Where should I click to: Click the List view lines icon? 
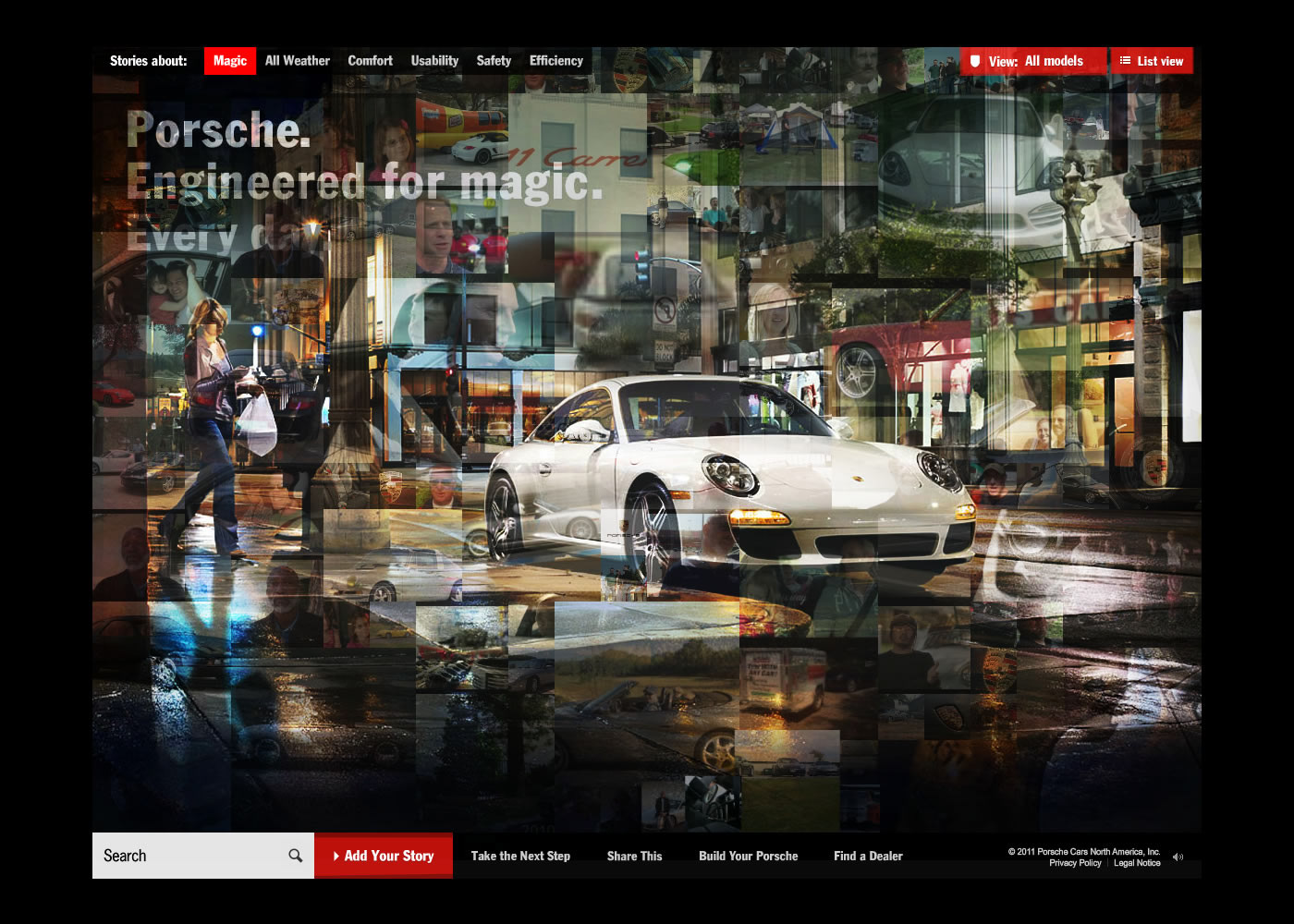point(1125,61)
